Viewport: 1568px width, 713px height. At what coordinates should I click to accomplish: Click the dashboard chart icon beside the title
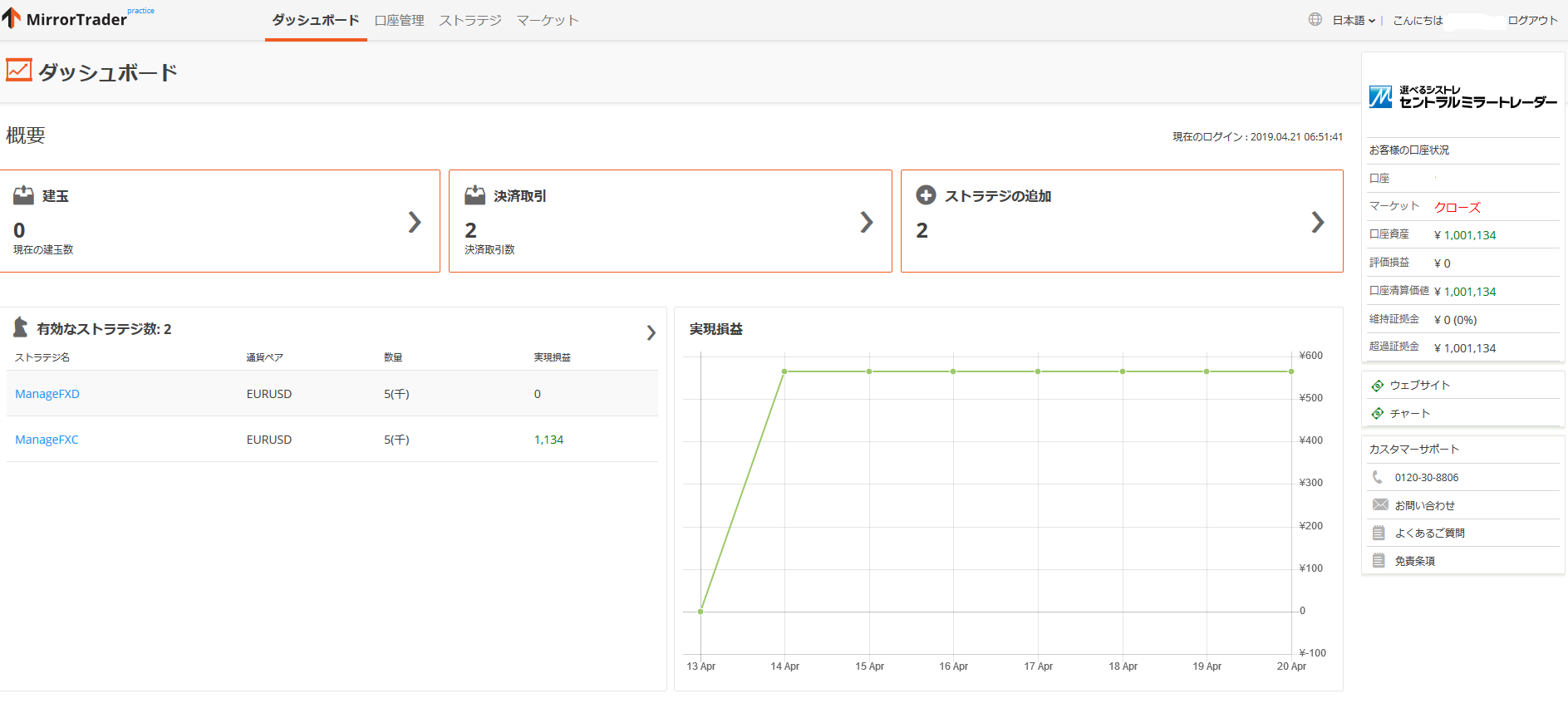pos(18,71)
